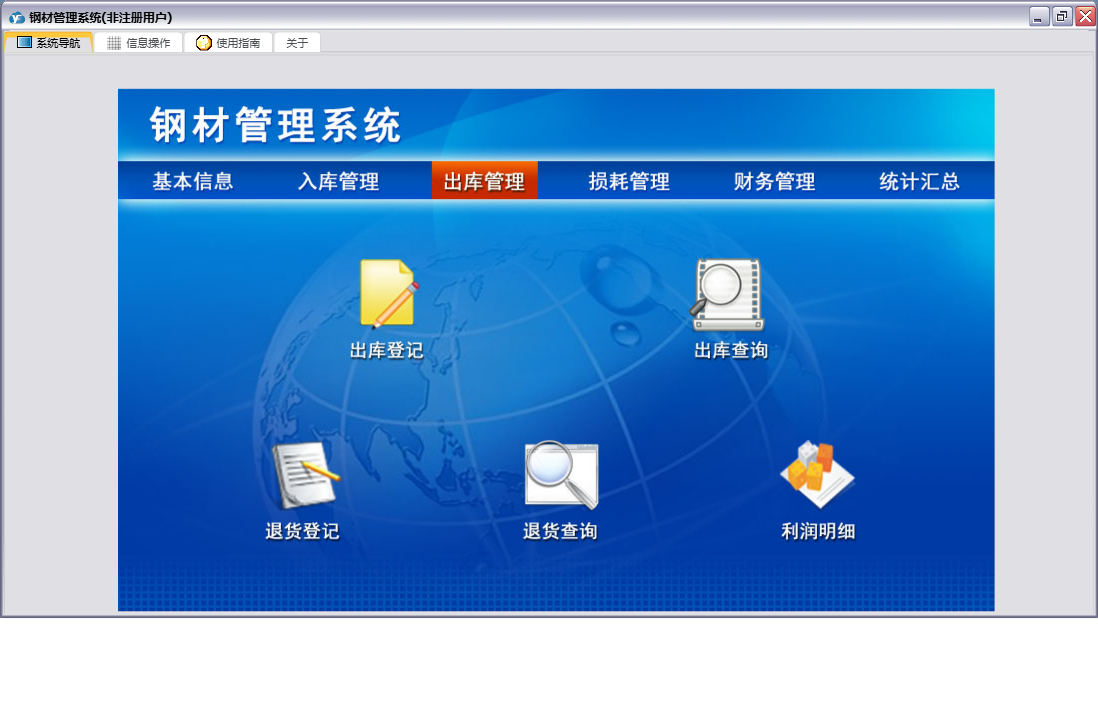Image resolution: width=1098 pixels, height=716 pixels.
Task: Click the 出库查询 label
Action: point(731,350)
